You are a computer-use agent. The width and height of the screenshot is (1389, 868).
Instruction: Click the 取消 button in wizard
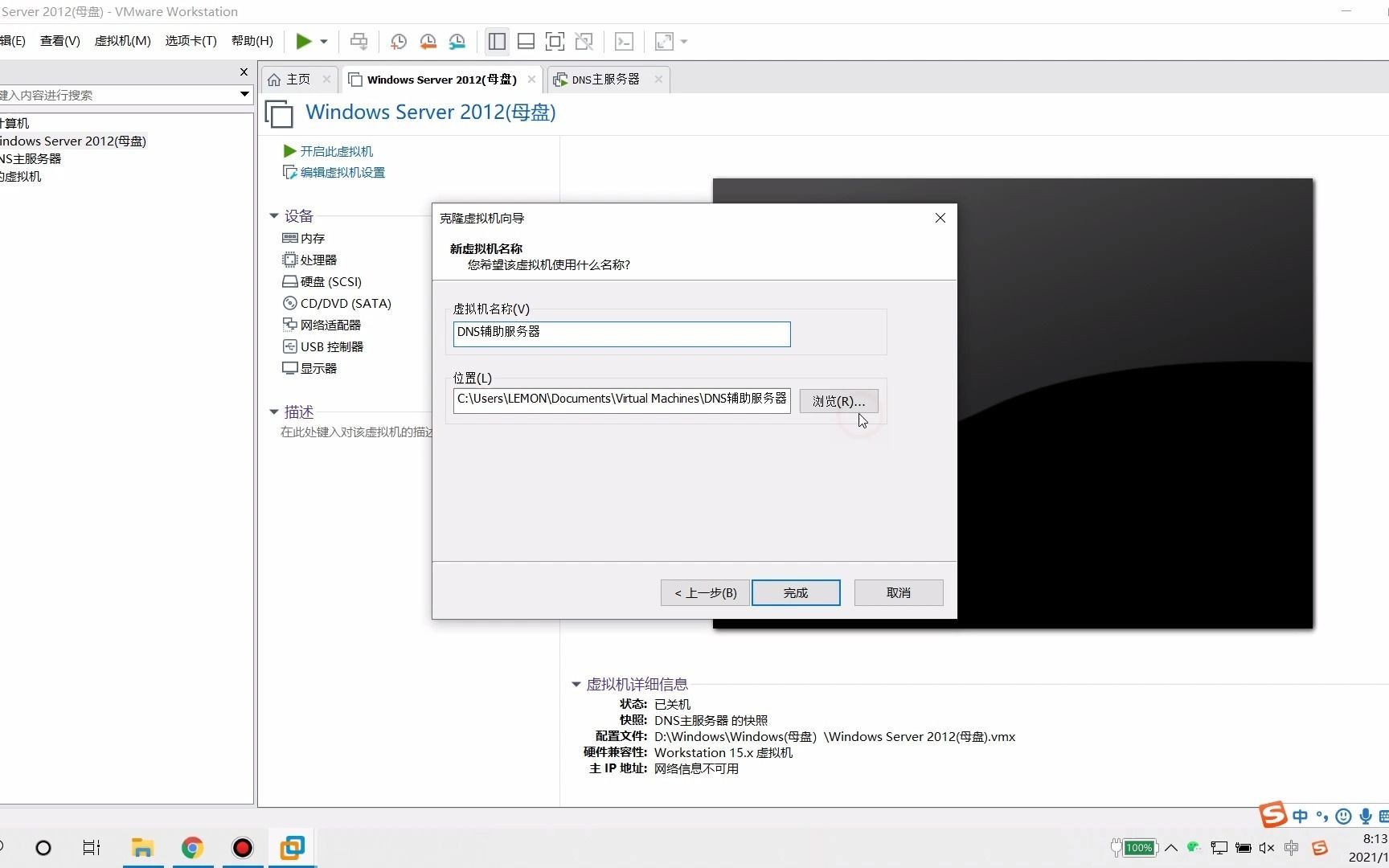899,592
